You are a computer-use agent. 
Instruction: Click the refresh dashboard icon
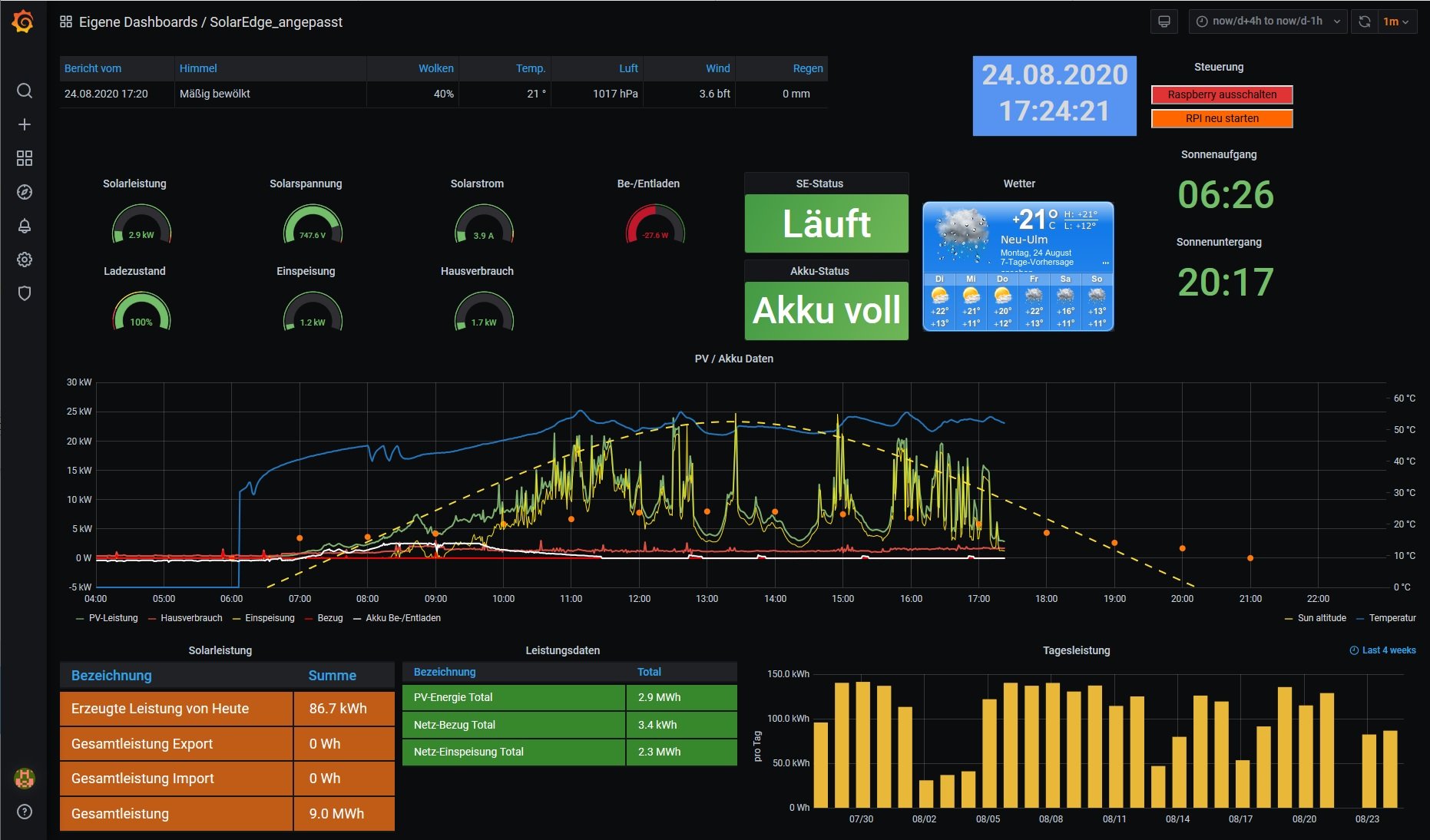(x=1364, y=21)
